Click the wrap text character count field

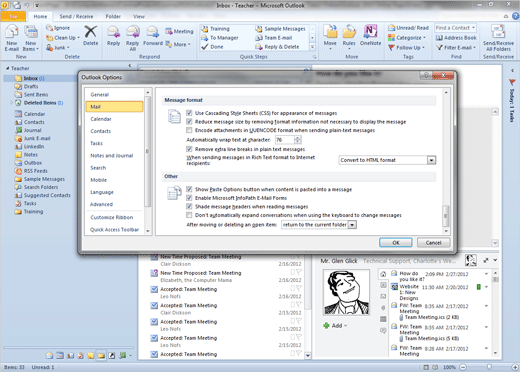(285, 140)
